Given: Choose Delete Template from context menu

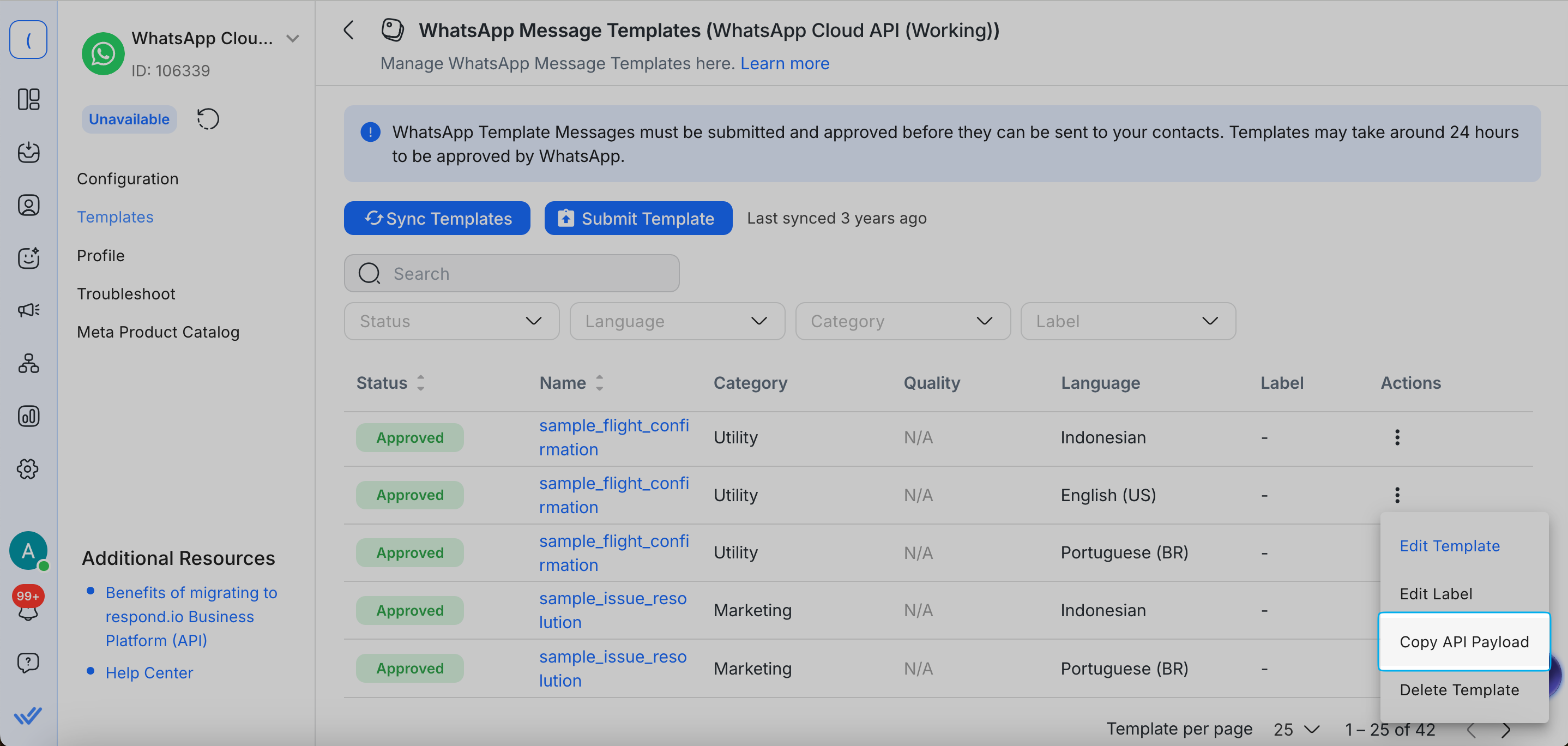Looking at the screenshot, I should coord(1458,689).
